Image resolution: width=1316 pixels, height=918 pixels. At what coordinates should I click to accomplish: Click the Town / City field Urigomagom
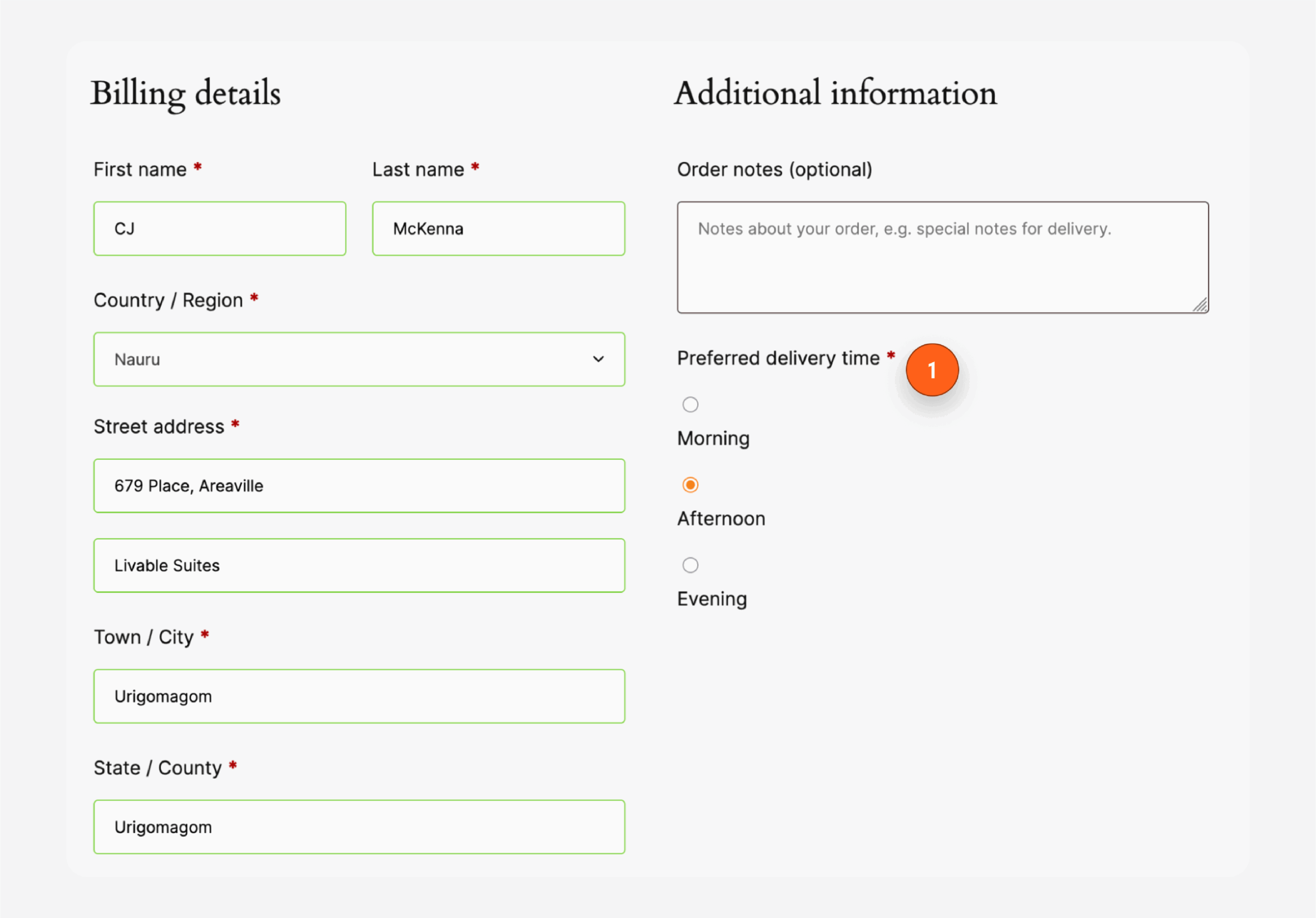click(x=359, y=696)
